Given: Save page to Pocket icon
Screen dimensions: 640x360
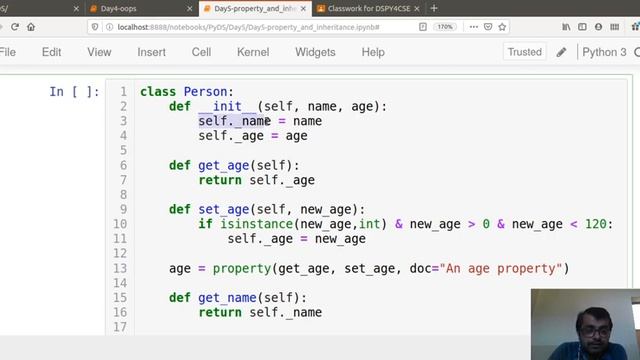Looking at the screenshot, I should coord(488,27).
